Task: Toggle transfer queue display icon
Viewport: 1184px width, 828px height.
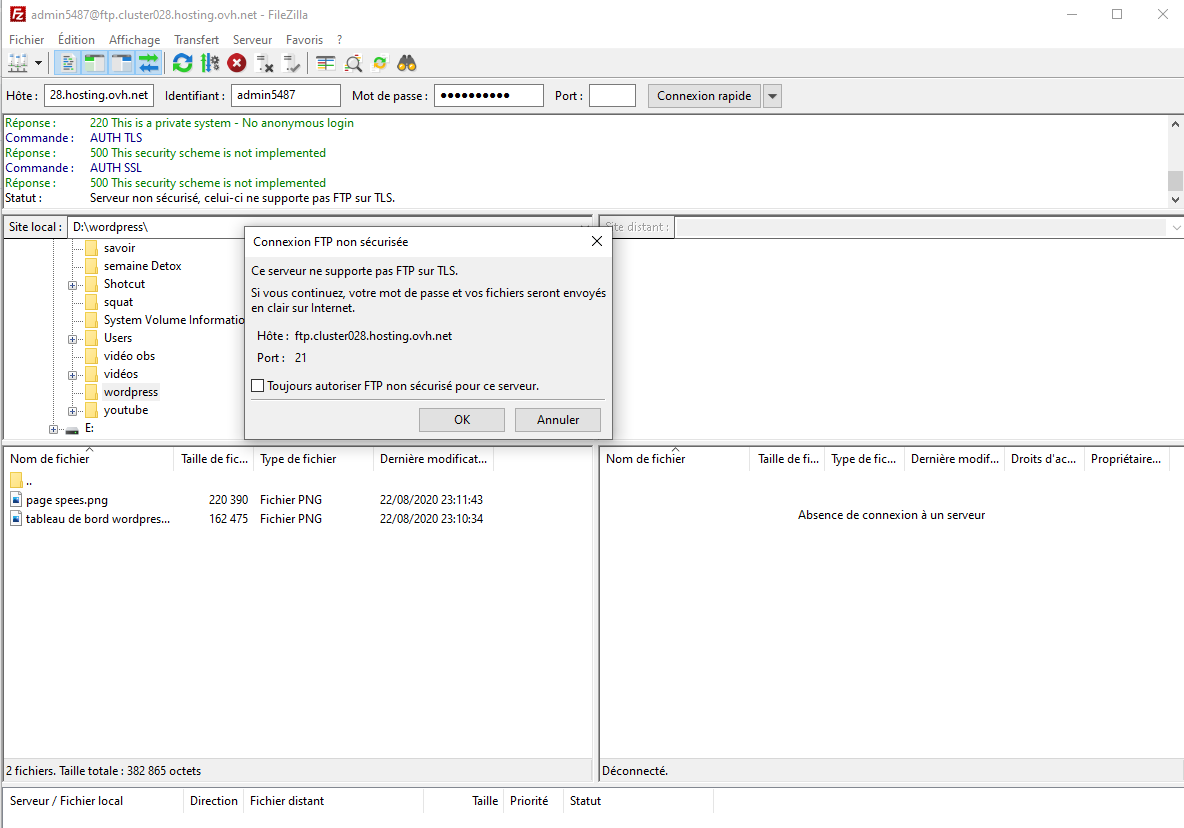Action: click(149, 63)
